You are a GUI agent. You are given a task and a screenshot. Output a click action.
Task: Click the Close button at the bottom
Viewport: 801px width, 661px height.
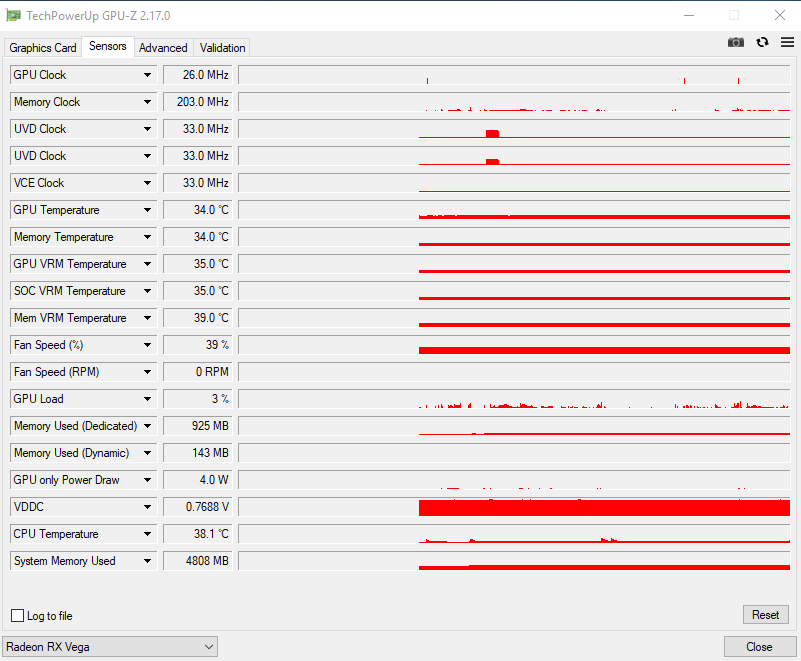click(759, 647)
